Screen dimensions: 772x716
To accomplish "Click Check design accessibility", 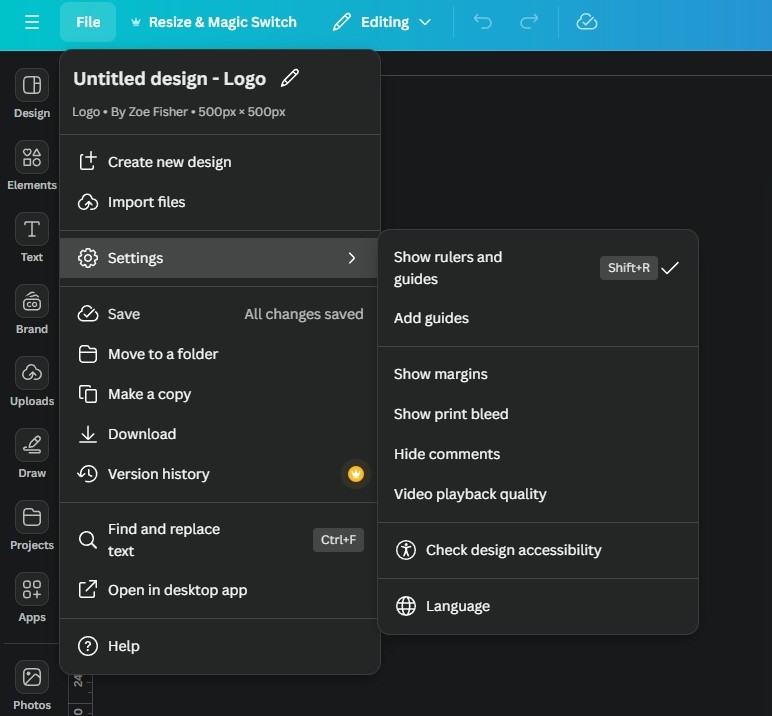I will 513,550.
